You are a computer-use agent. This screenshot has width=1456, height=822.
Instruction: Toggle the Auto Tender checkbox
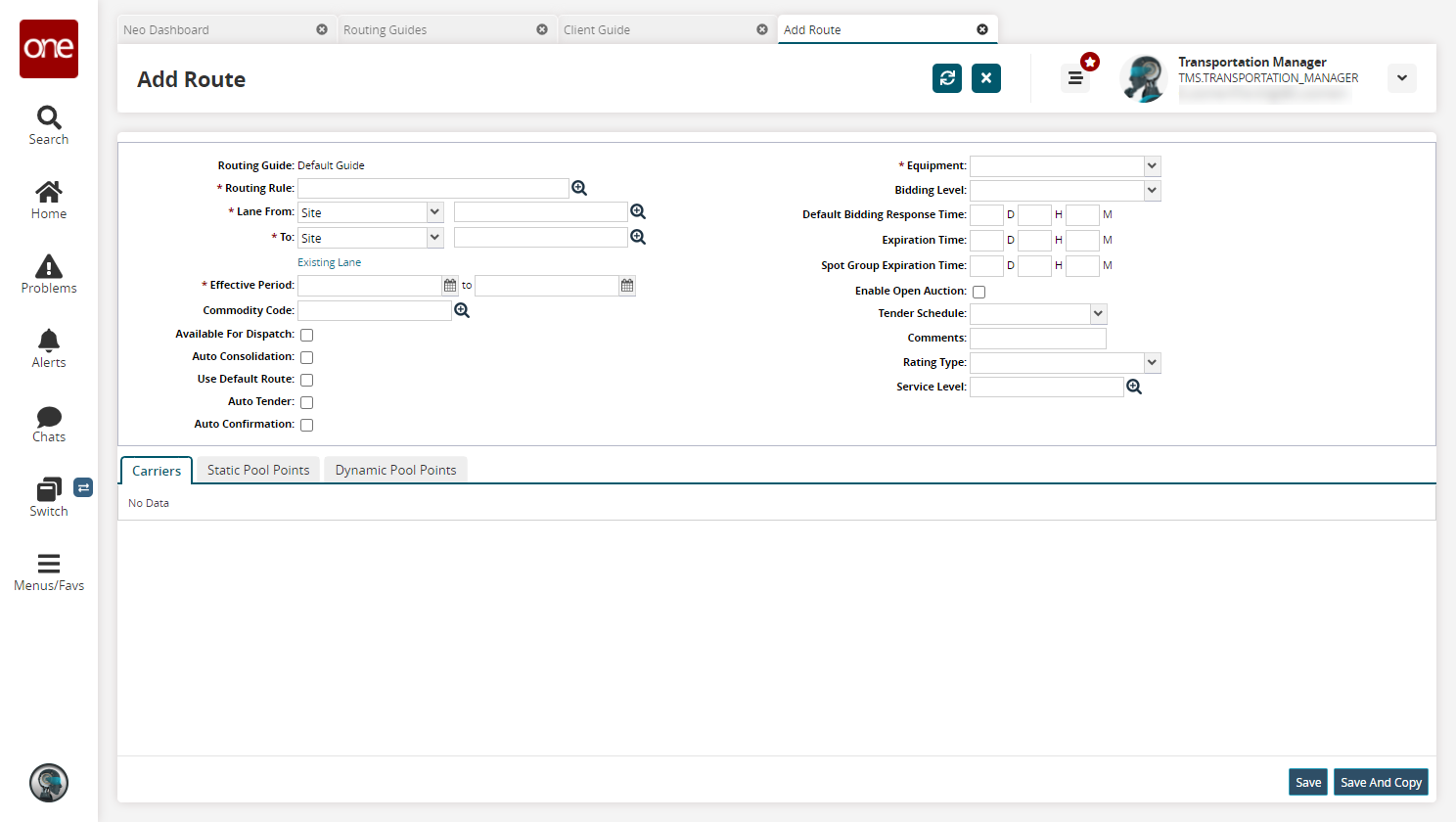coord(306,402)
